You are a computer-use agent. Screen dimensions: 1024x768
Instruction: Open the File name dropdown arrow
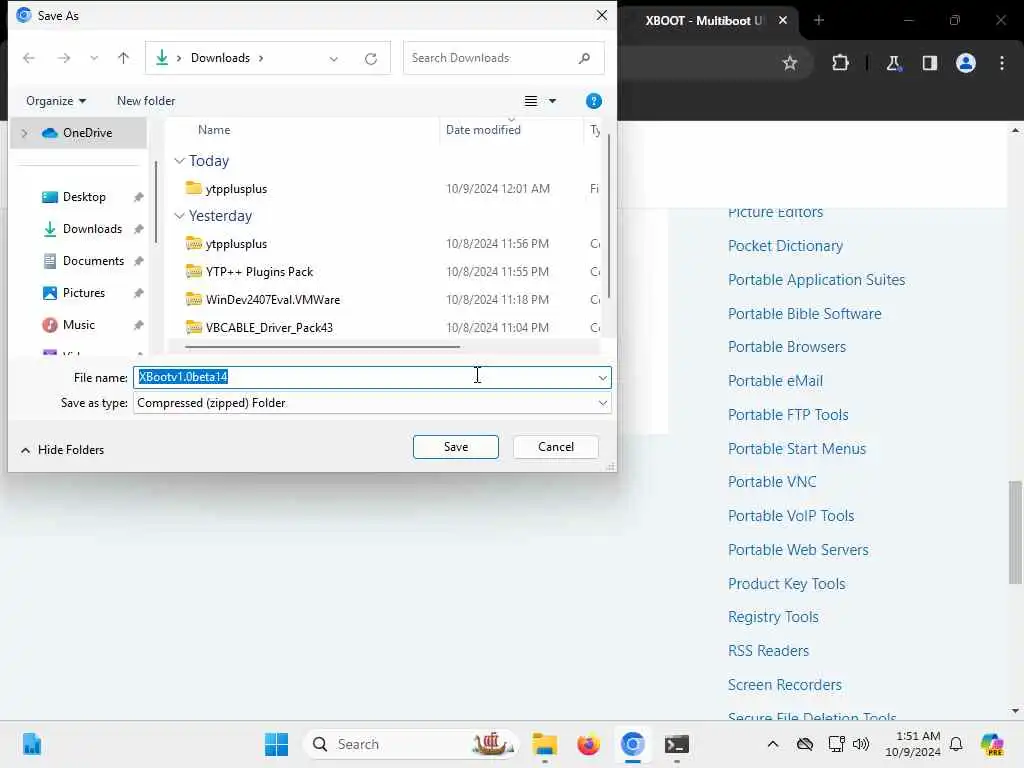(x=602, y=377)
